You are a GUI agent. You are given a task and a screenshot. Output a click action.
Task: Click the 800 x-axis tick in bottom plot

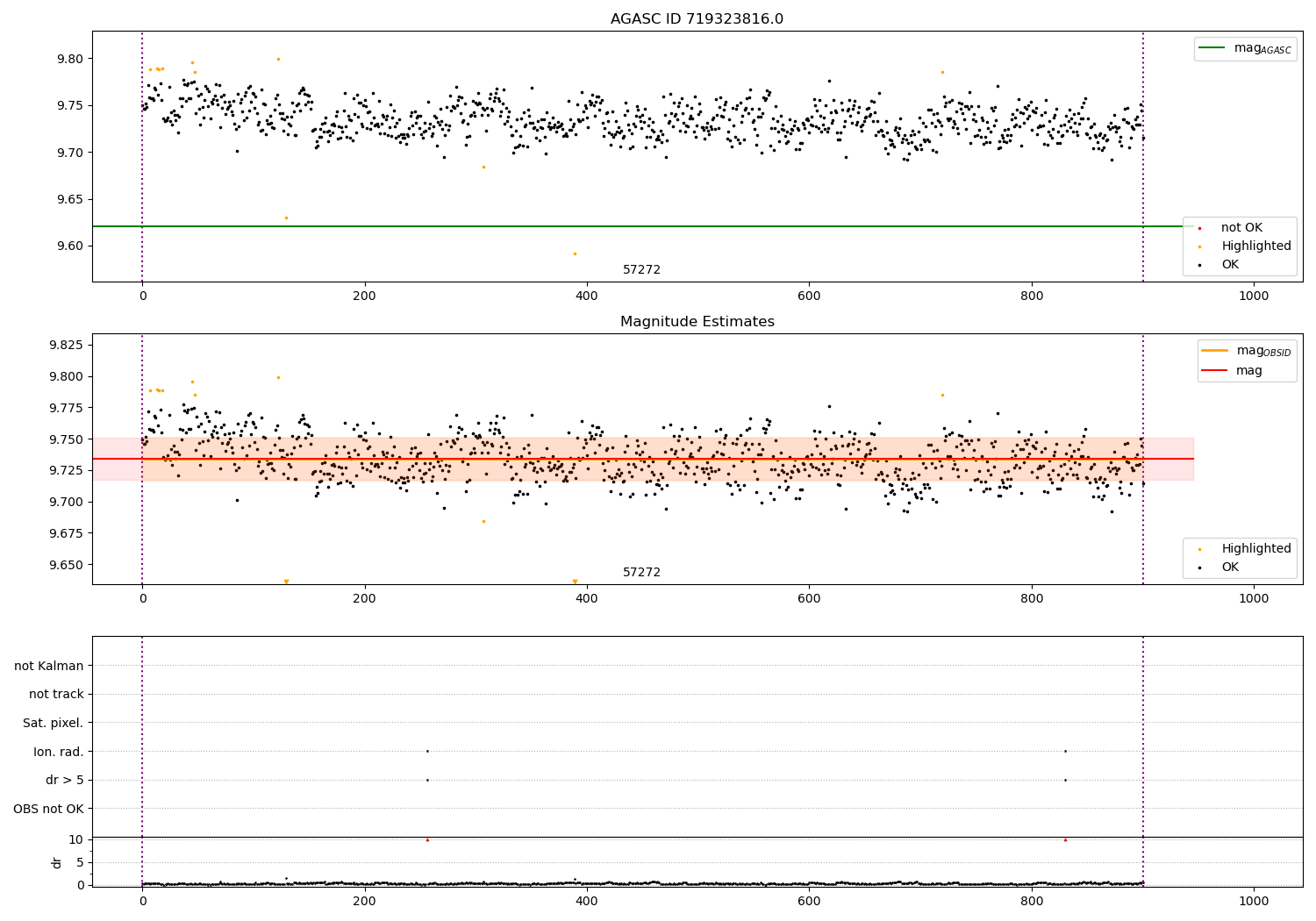[x=1032, y=902]
